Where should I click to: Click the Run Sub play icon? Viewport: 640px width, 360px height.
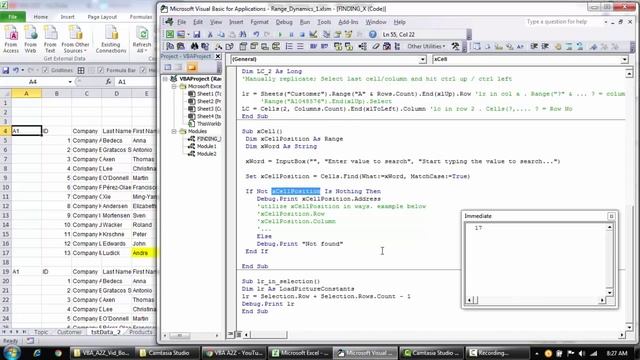click(x=280, y=35)
